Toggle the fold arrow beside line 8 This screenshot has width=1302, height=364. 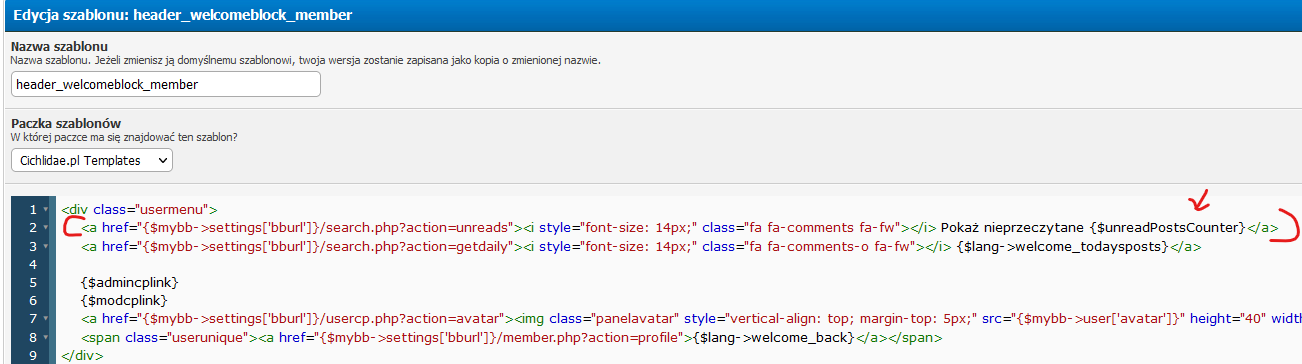(x=46, y=338)
